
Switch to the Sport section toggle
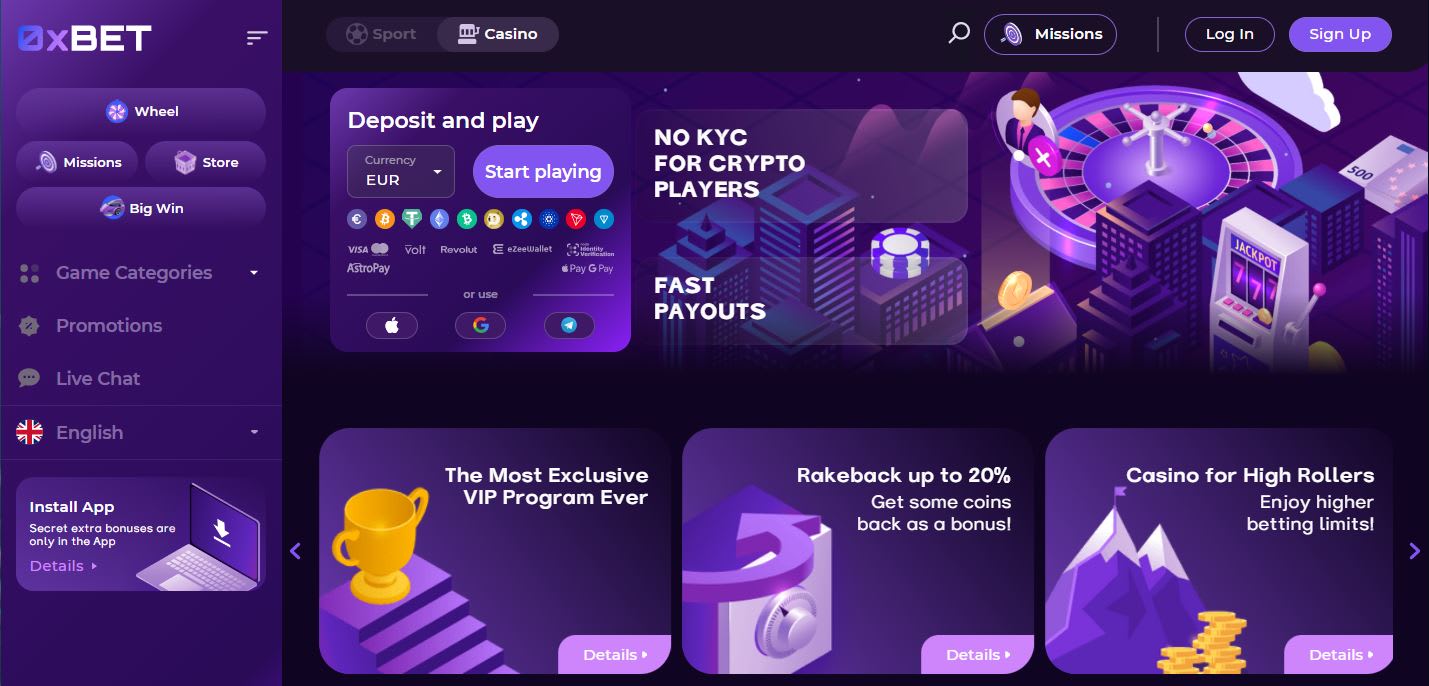point(382,34)
